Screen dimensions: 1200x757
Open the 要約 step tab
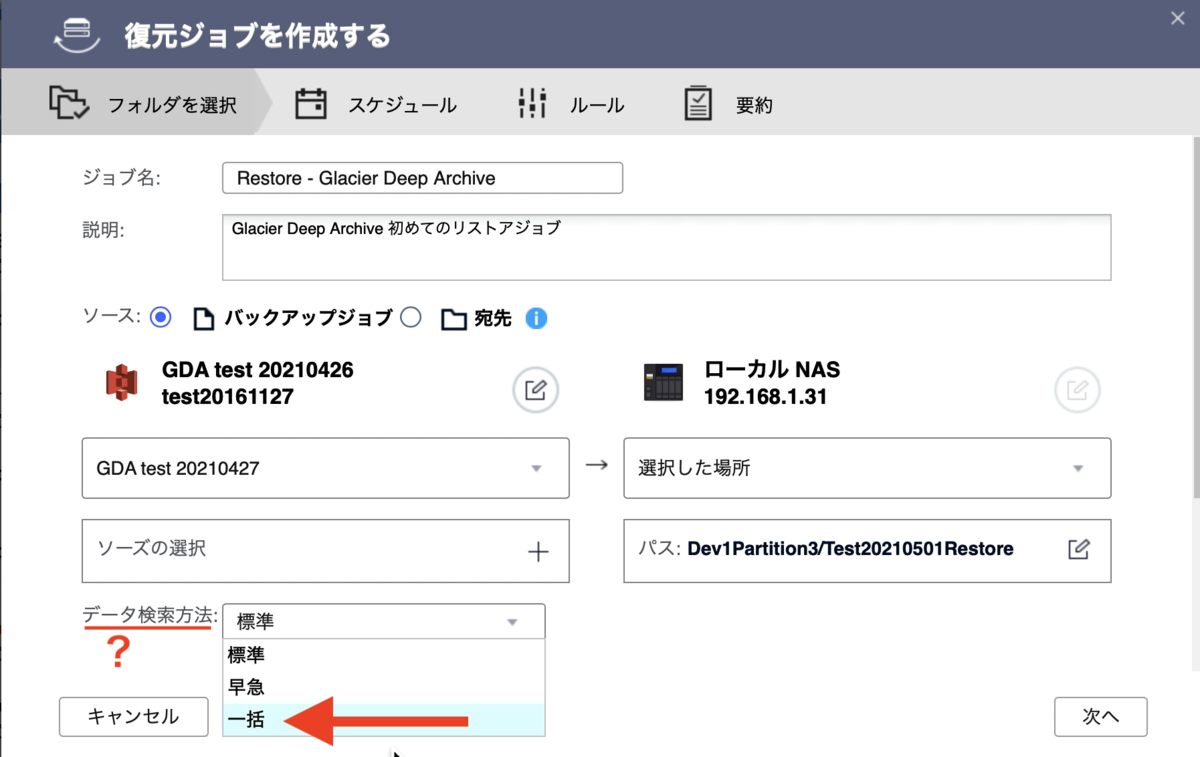[x=728, y=104]
